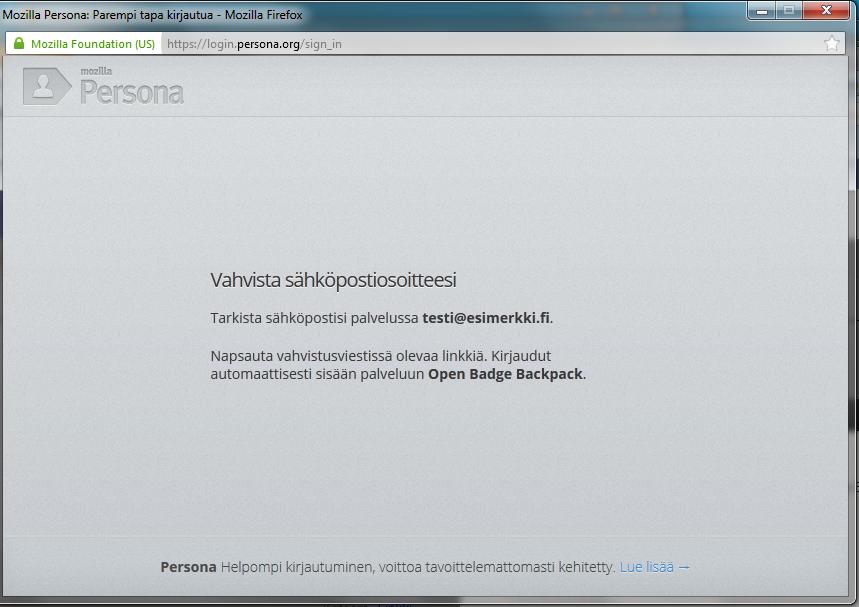Close the Mozilla Persona window
Screen dimensions: 859x607
click(826, 11)
